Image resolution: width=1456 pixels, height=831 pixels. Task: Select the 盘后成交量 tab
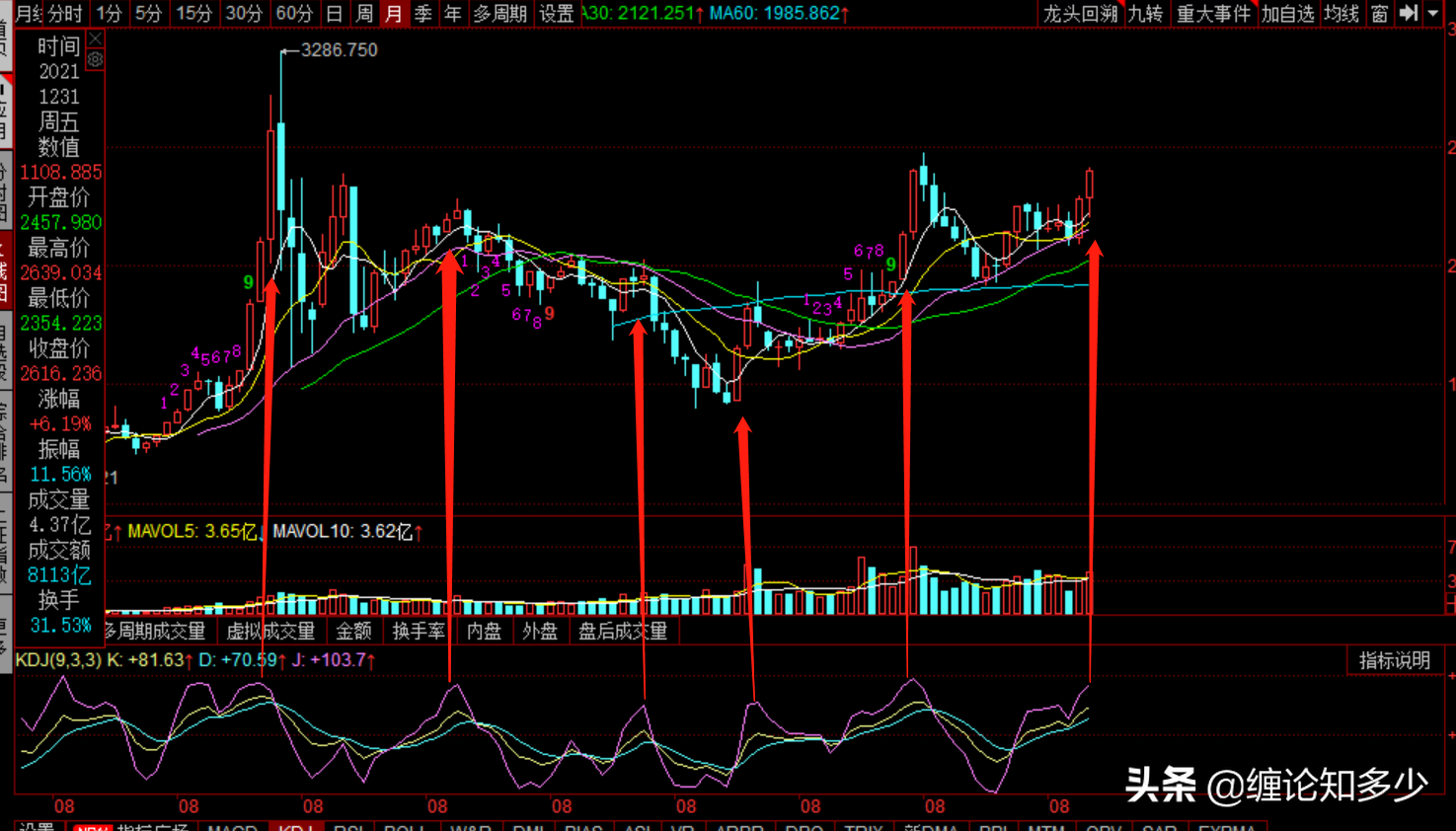pos(622,631)
